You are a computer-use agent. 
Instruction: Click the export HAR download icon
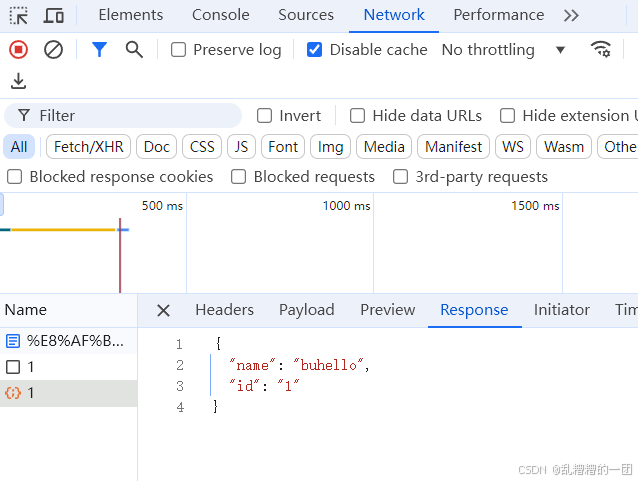point(18,81)
